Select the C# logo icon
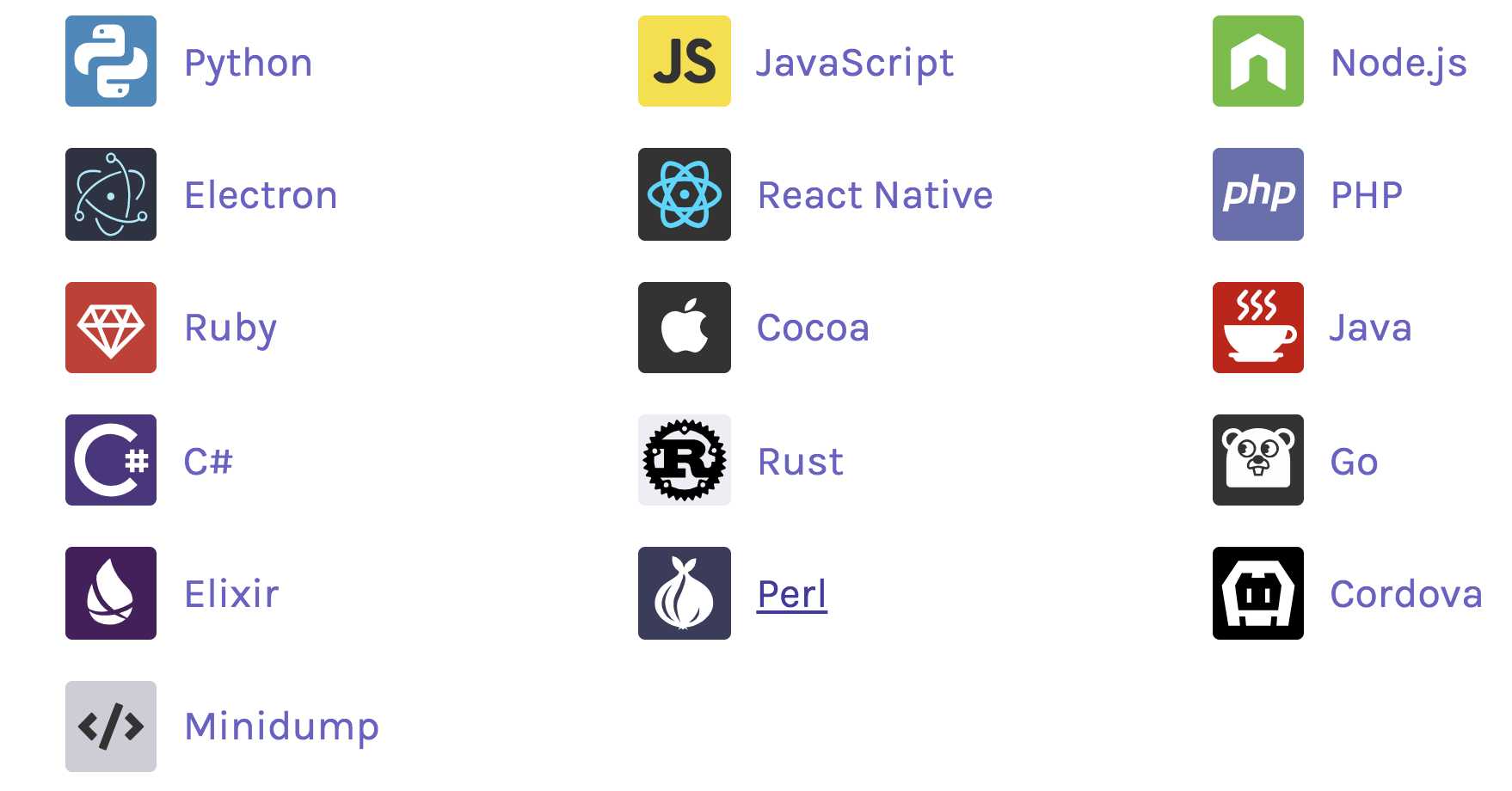 [x=111, y=460]
